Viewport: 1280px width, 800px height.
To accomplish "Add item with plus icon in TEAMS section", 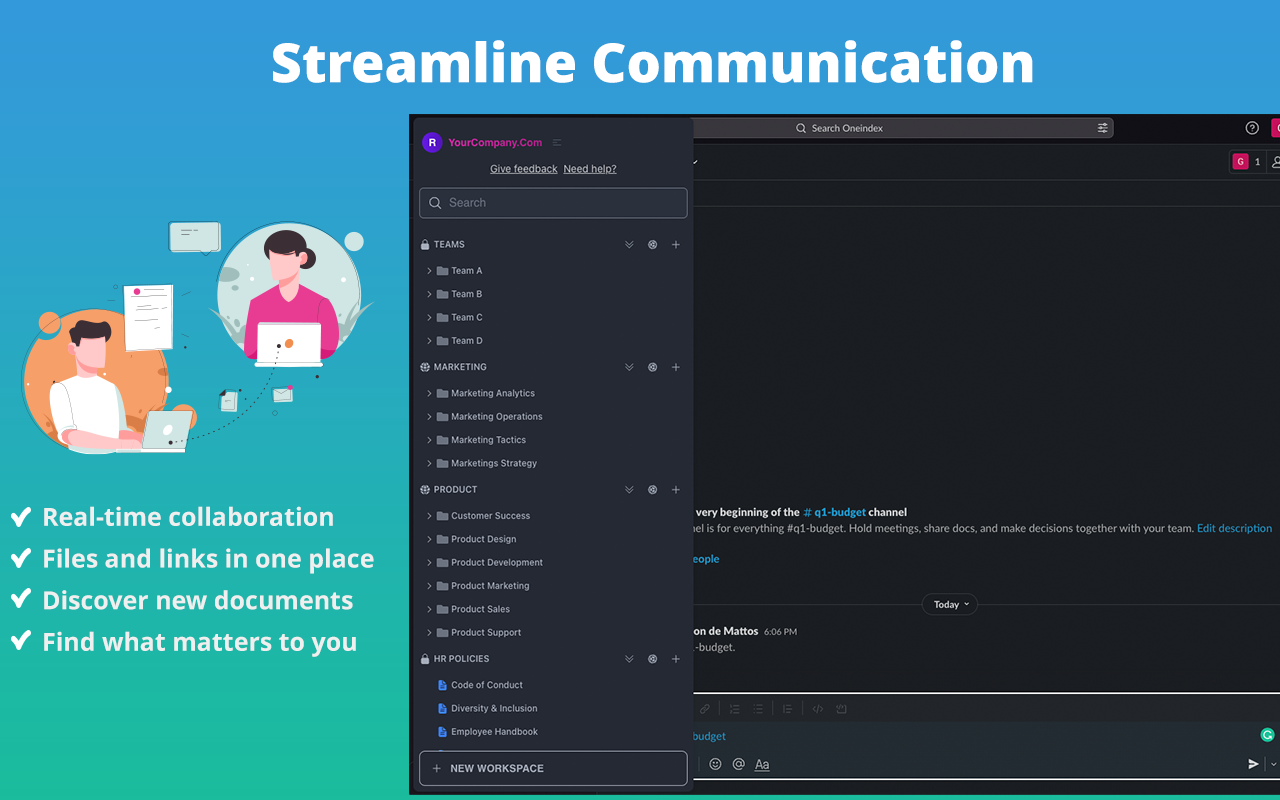I will [x=676, y=245].
